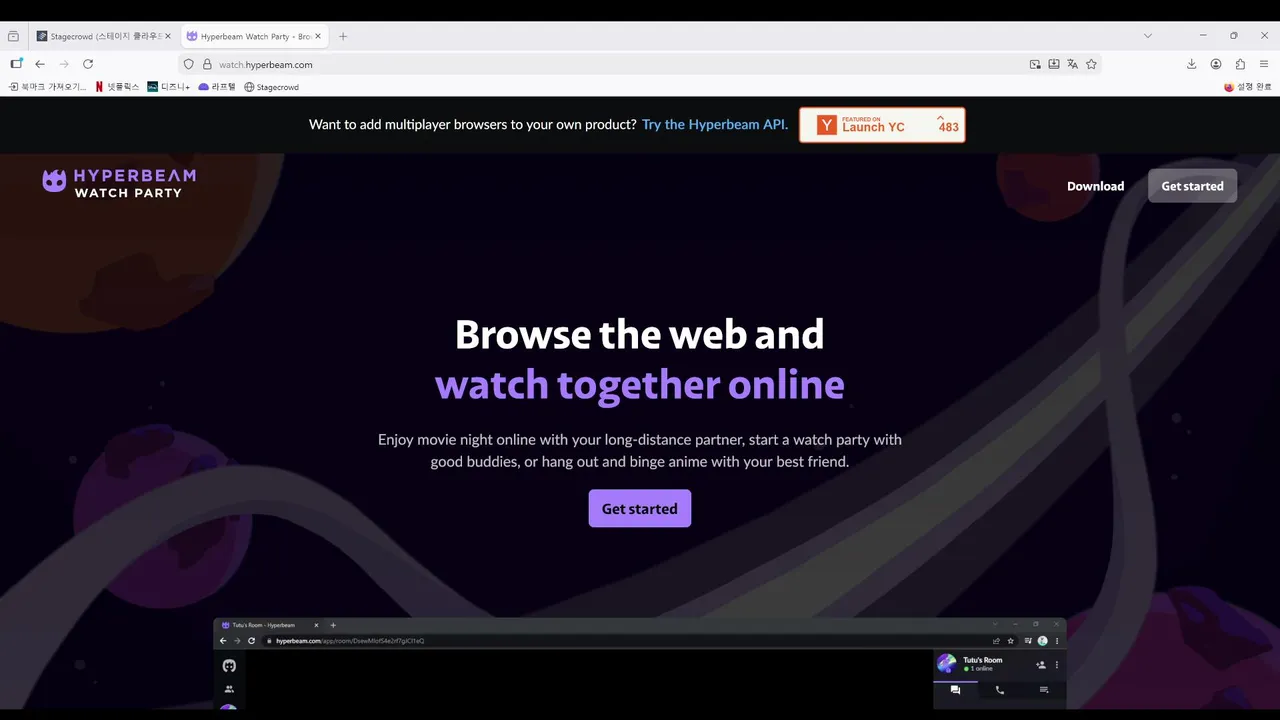Open a new browser tab
Image resolution: width=1280 pixels, height=720 pixels.
343,36
